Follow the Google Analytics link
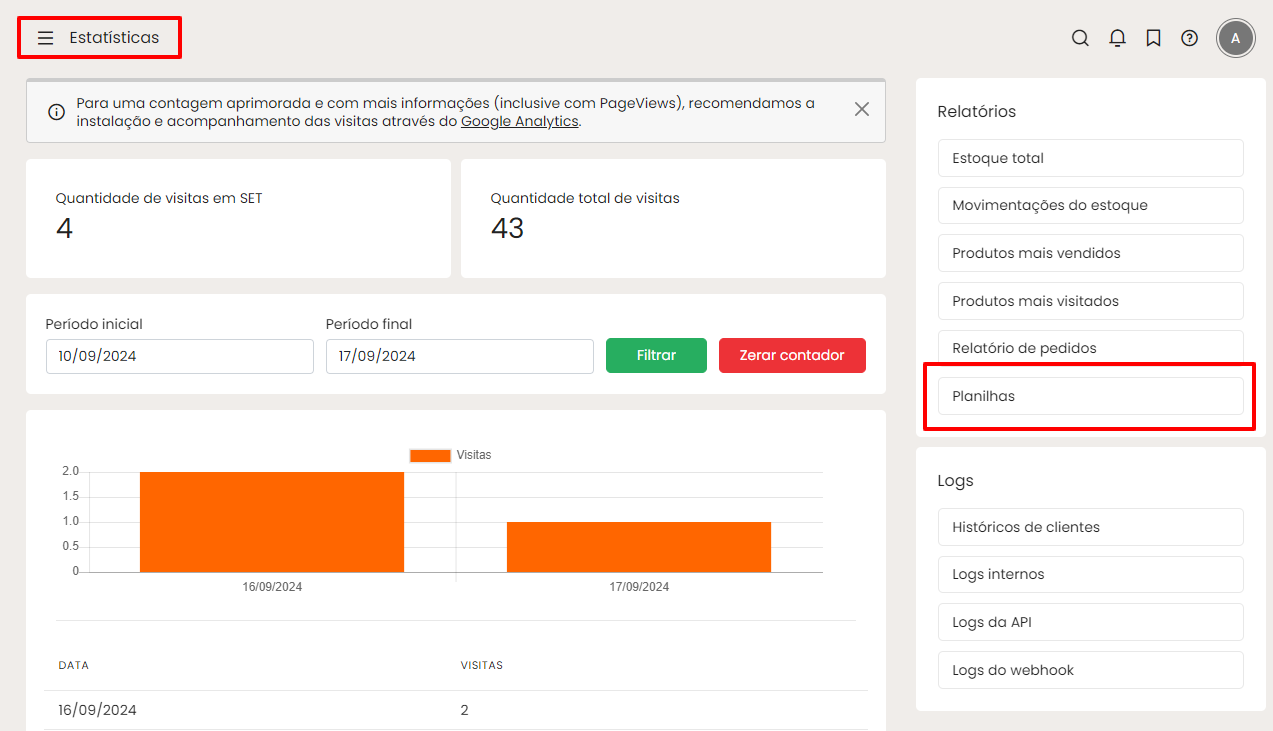This screenshot has height=731, width=1273. (x=519, y=121)
